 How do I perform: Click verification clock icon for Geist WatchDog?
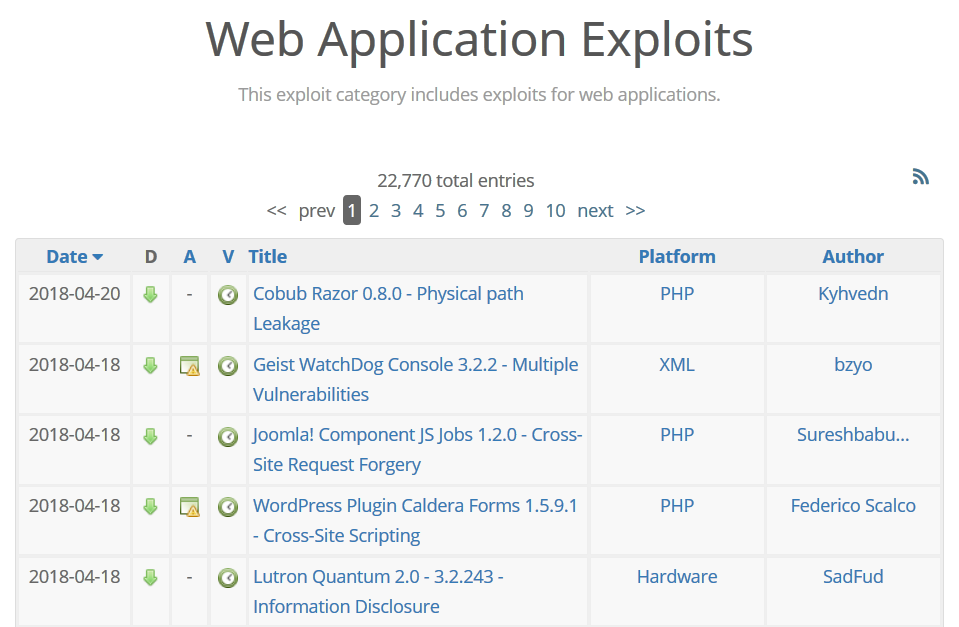click(228, 366)
